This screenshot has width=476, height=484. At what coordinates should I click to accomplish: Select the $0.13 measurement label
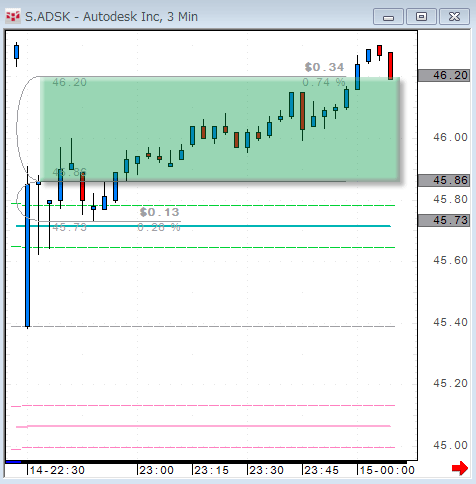click(160, 212)
